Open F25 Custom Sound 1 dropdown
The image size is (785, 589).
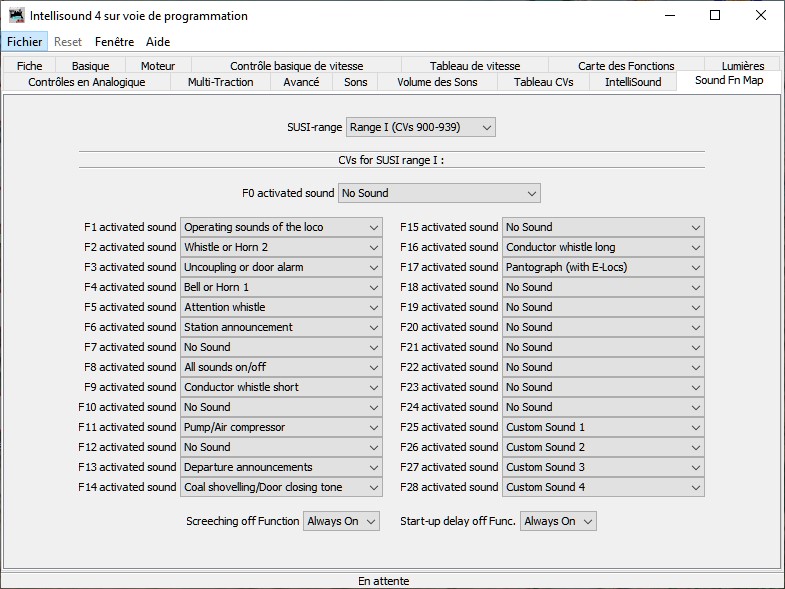pyautogui.click(x=603, y=428)
